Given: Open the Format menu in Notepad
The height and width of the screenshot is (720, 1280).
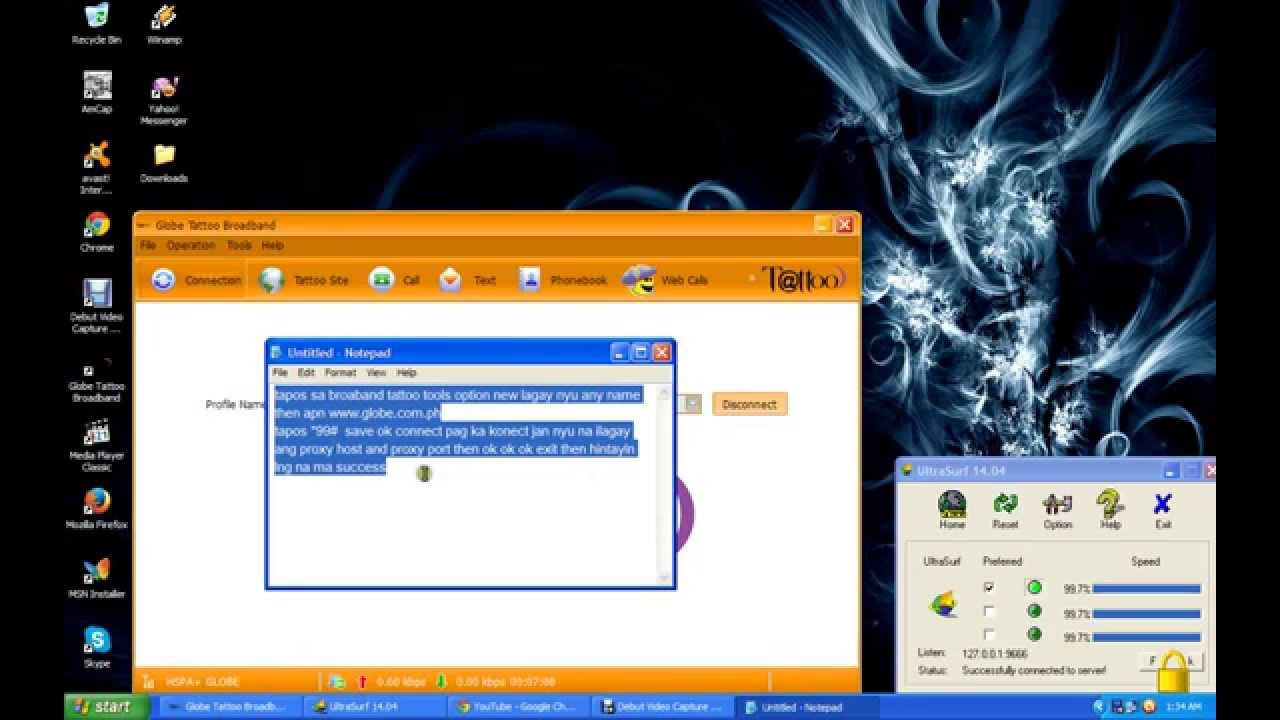Looking at the screenshot, I should pos(340,373).
